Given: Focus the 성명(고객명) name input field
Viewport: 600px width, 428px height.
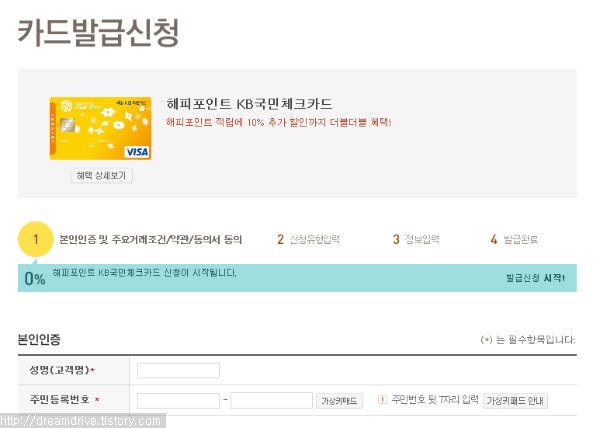Looking at the screenshot, I should 178,370.
